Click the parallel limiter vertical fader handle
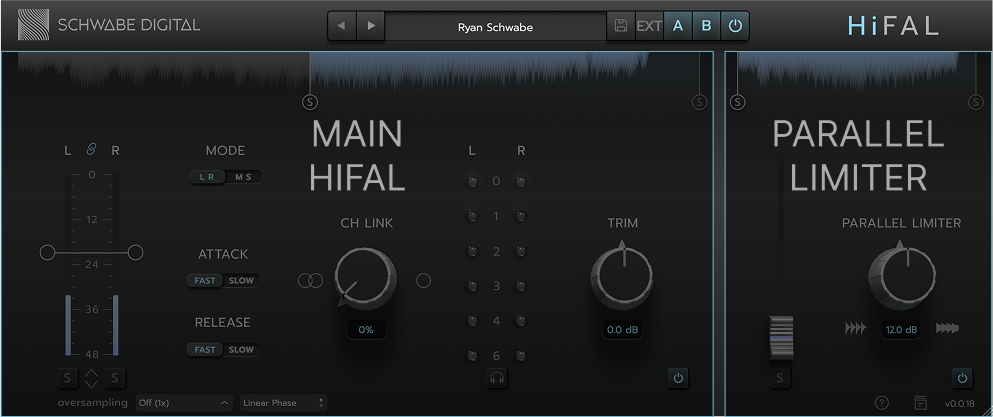 pyautogui.click(x=781, y=338)
